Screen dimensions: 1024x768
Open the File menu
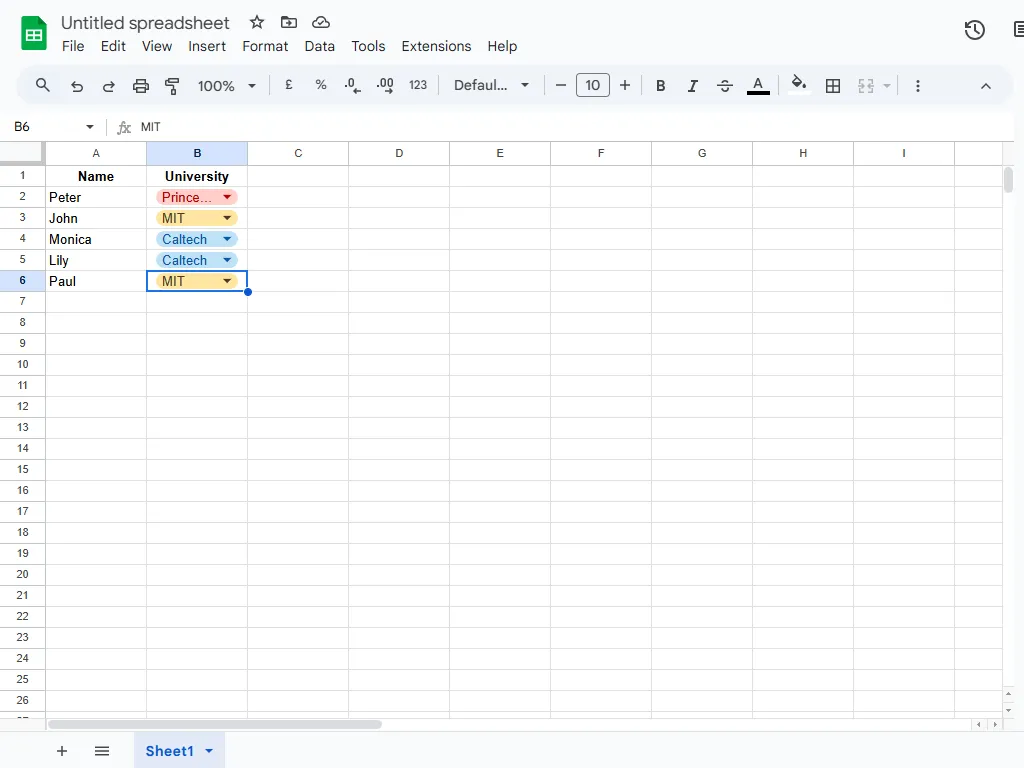tap(73, 46)
